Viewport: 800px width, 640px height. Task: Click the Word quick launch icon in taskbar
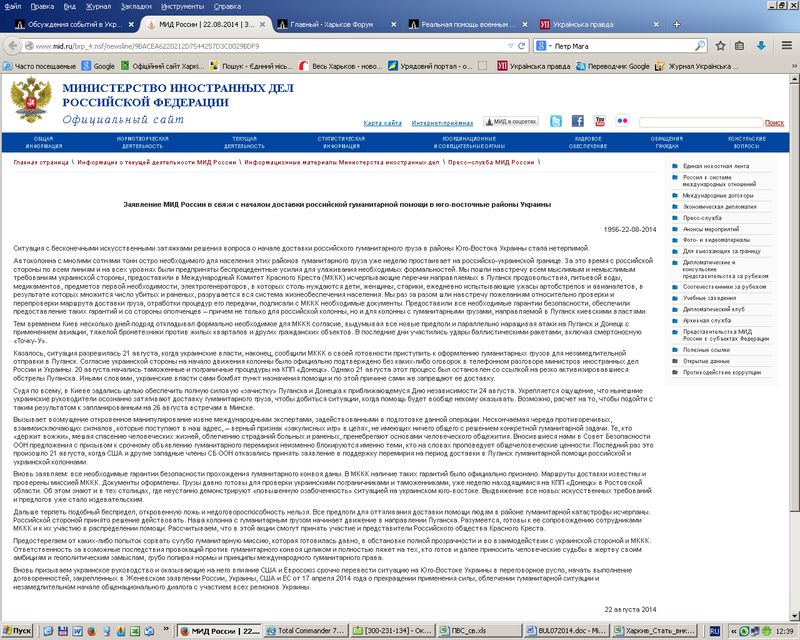(77, 631)
